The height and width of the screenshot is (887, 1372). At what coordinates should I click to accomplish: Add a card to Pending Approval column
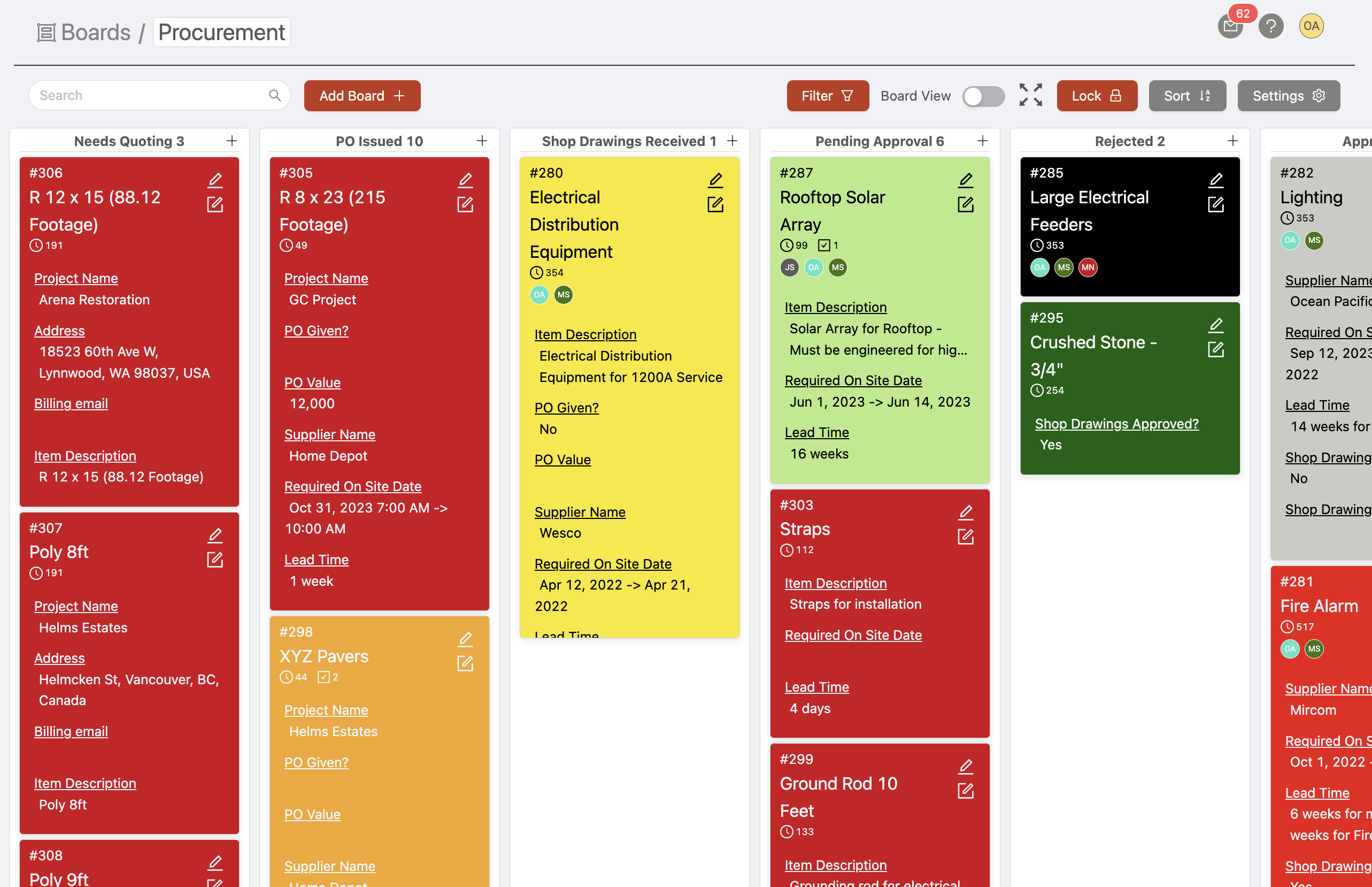tap(982, 141)
